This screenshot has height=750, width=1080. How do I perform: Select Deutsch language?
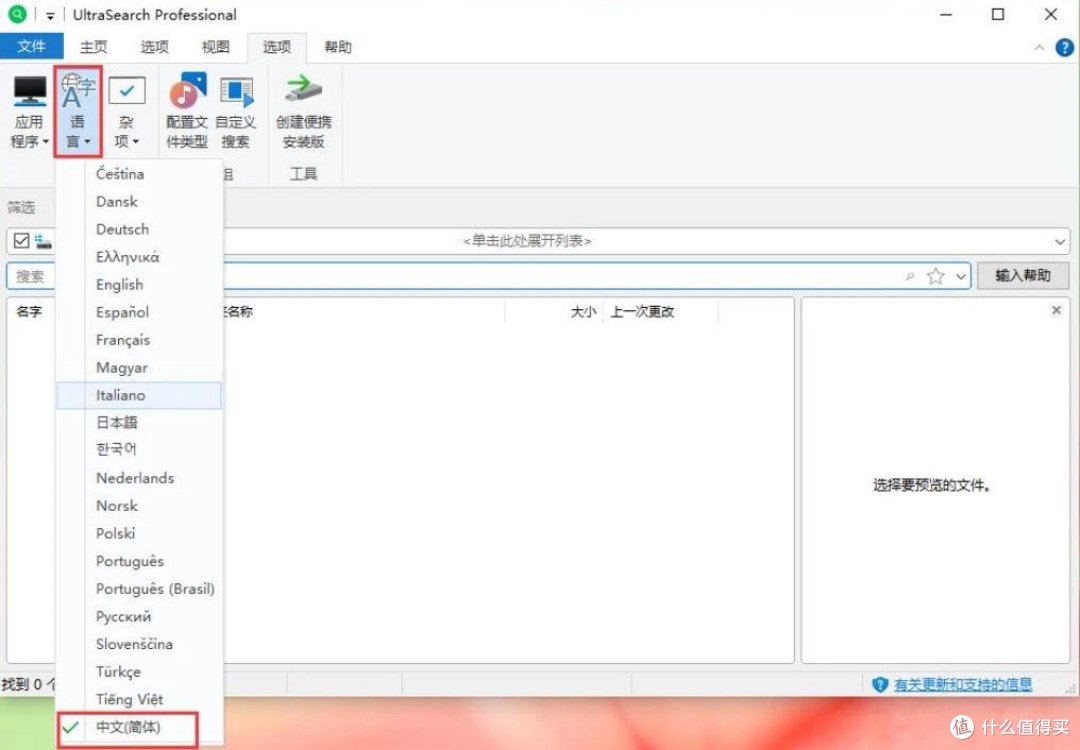(139, 229)
